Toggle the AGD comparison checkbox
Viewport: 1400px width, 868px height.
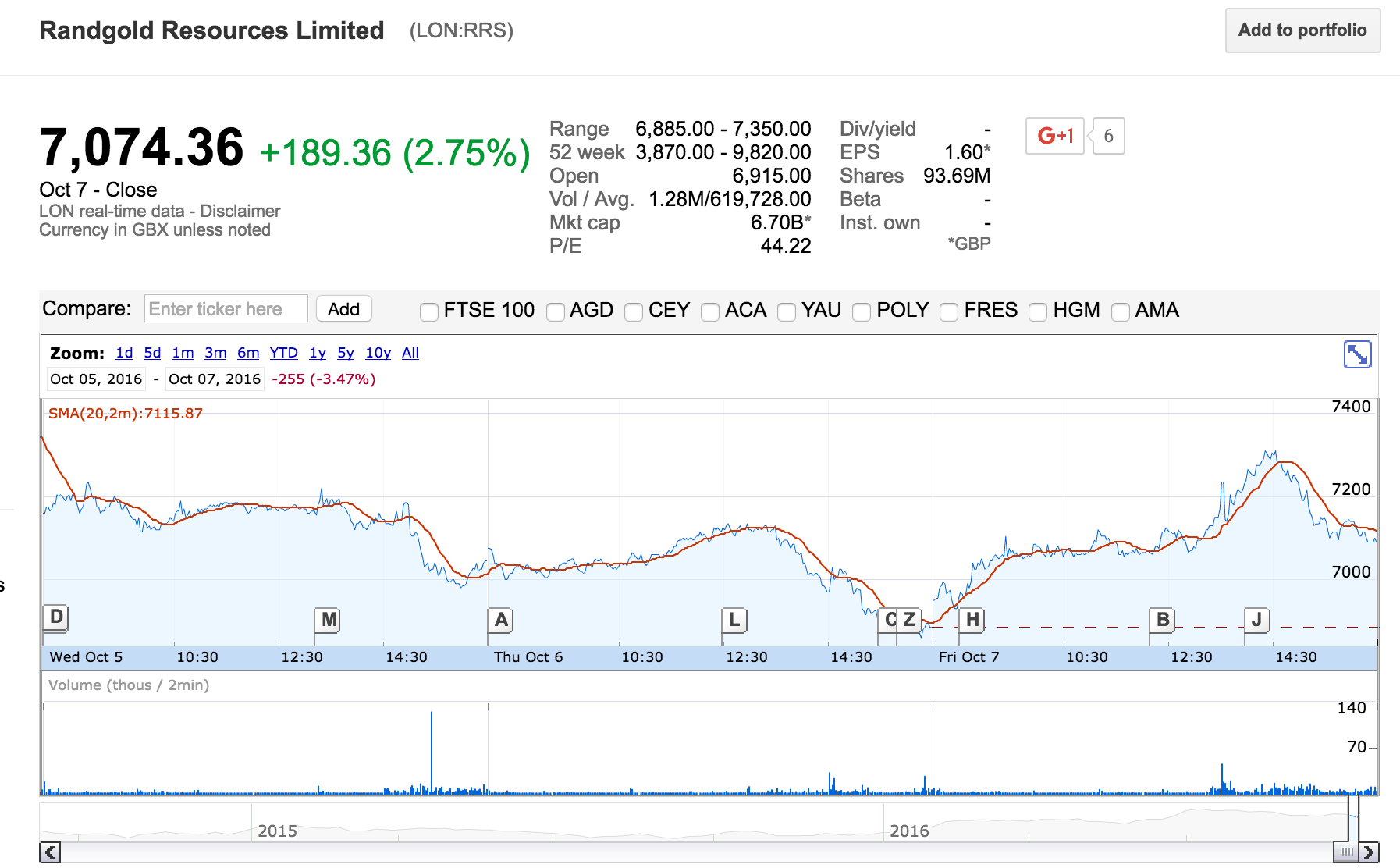pyautogui.click(x=556, y=311)
